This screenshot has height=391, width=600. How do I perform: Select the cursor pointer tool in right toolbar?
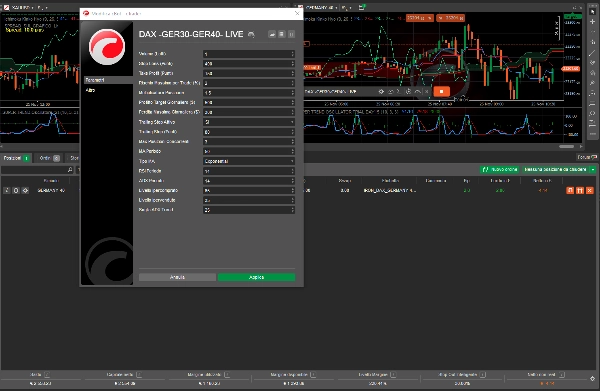pyautogui.click(x=593, y=12)
